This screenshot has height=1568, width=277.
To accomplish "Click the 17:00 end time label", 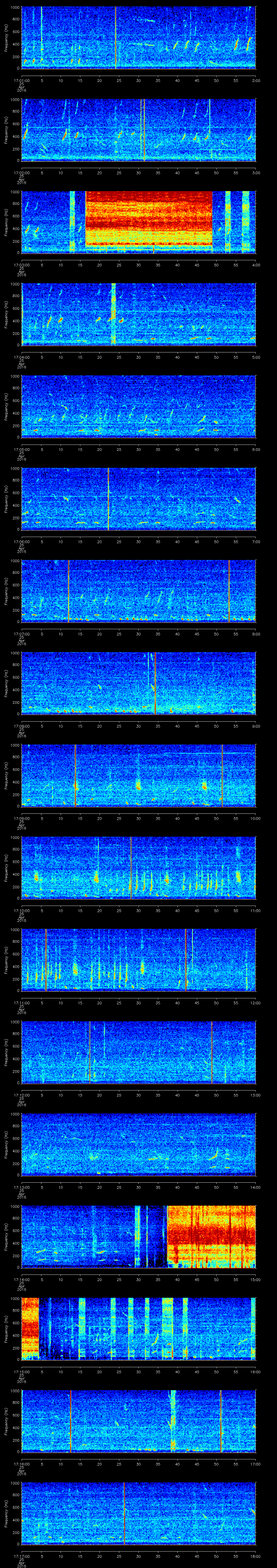I will pyautogui.click(x=256, y=1463).
